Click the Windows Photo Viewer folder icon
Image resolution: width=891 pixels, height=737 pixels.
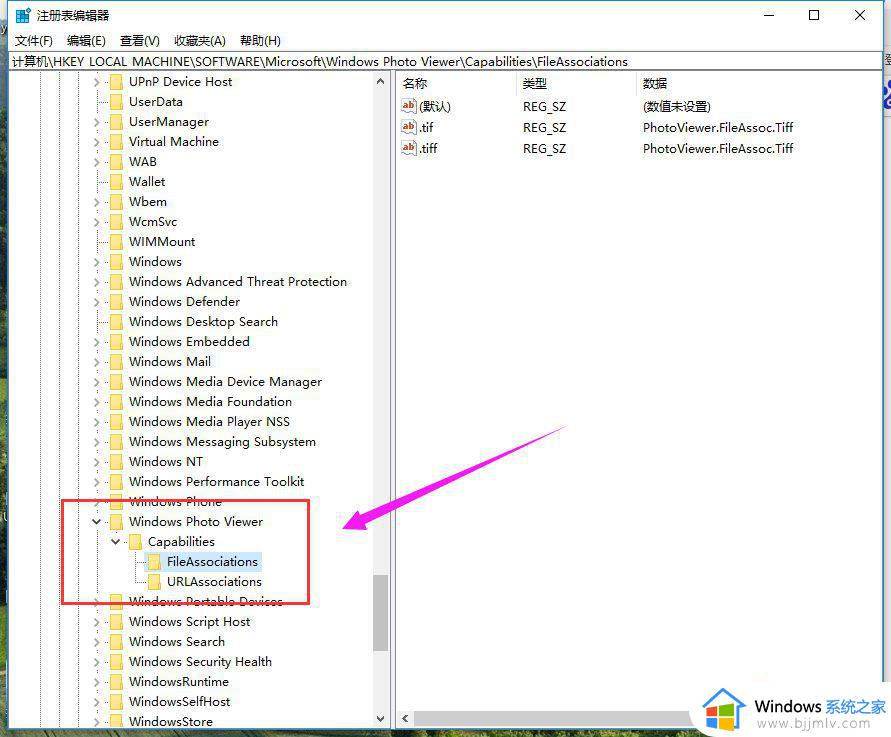pos(116,522)
